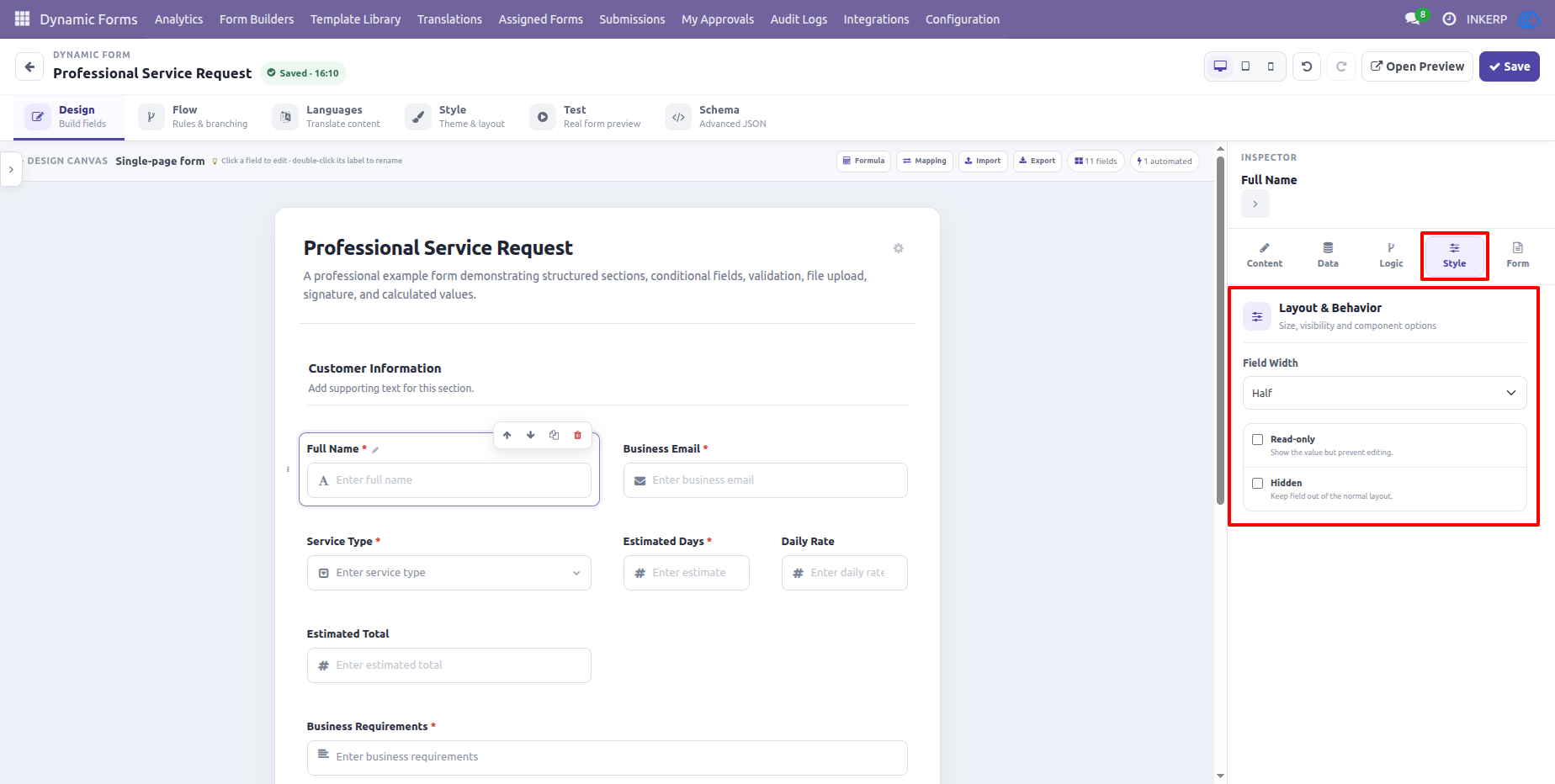Open the clock activities icon
The height and width of the screenshot is (784, 1555).
(1449, 19)
